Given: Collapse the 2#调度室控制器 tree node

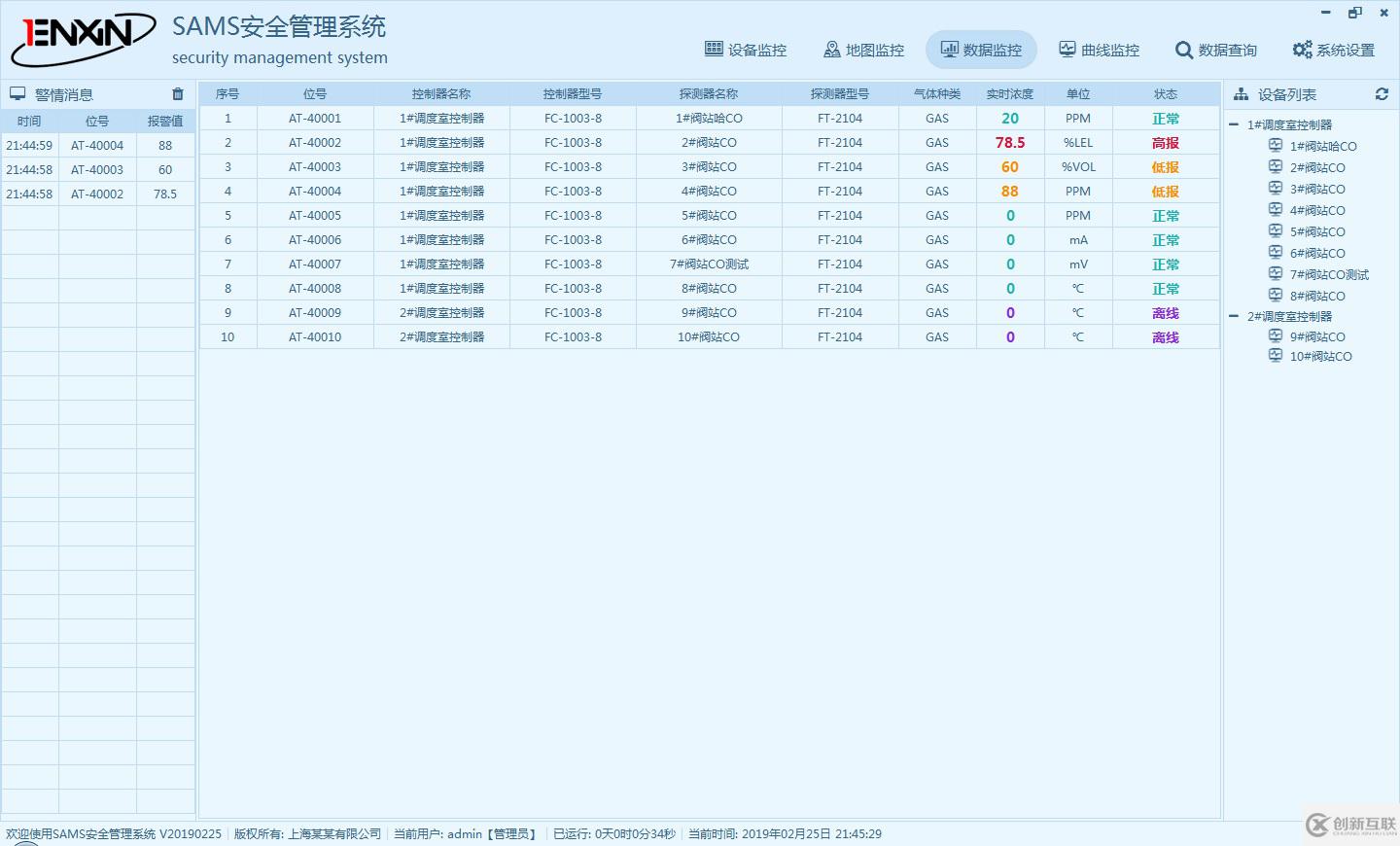Looking at the screenshot, I should (1234, 316).
